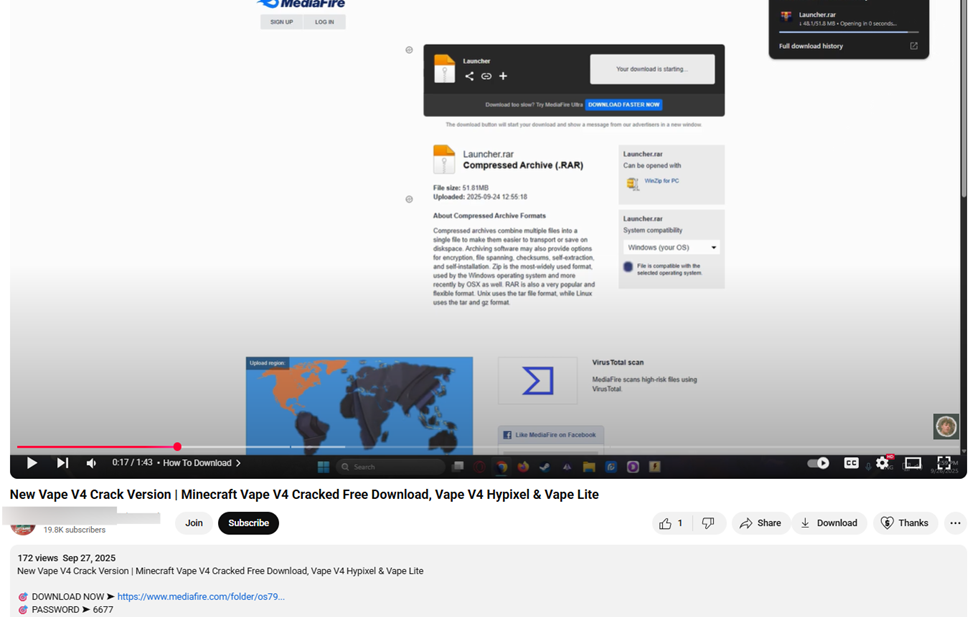
Task: Click the Download button below the video
Action: (x=828, y=523)
